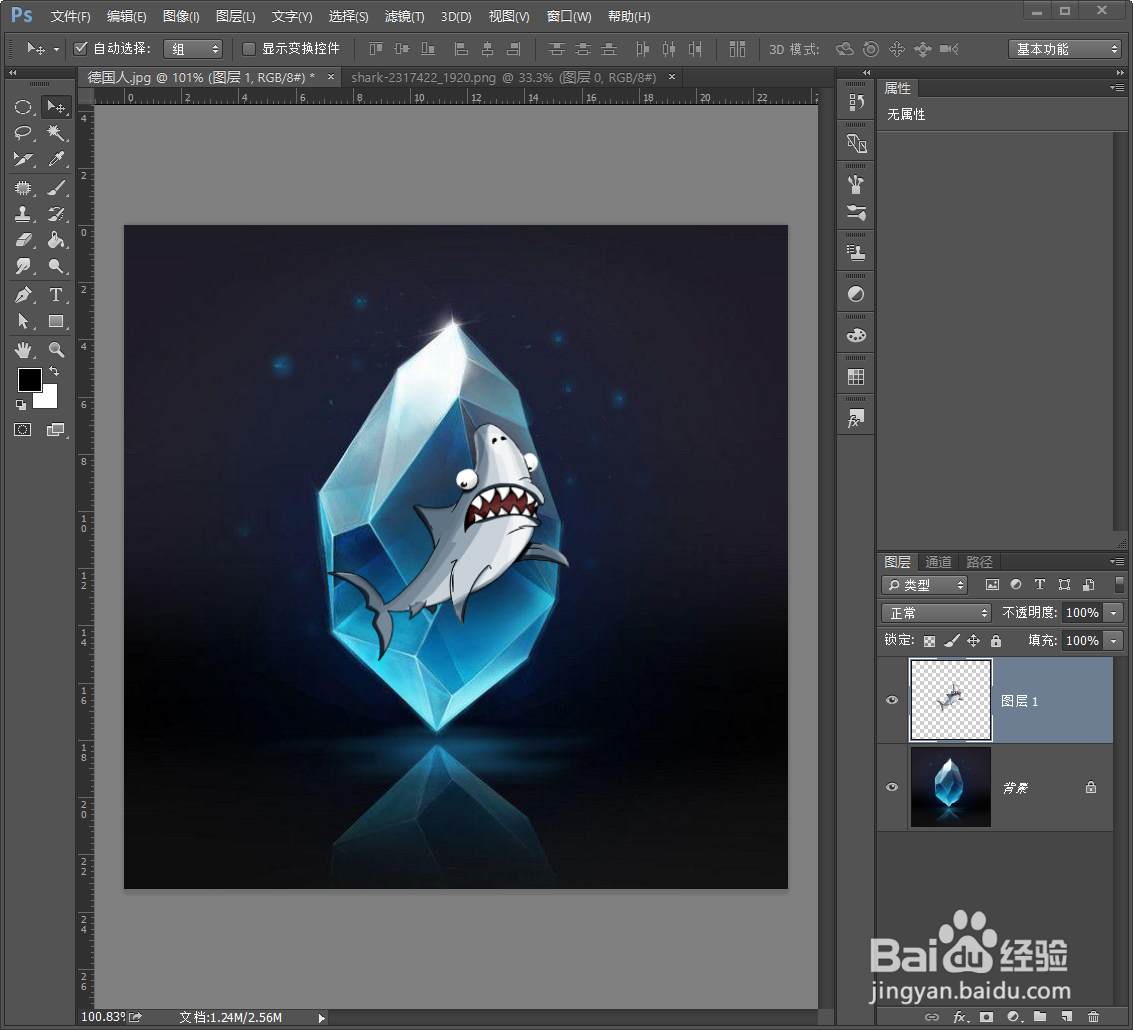Open the layer blend mode 正常 dropdown
The width and height of the screenshot is (1133, 1030).
[x=936, y=613]
